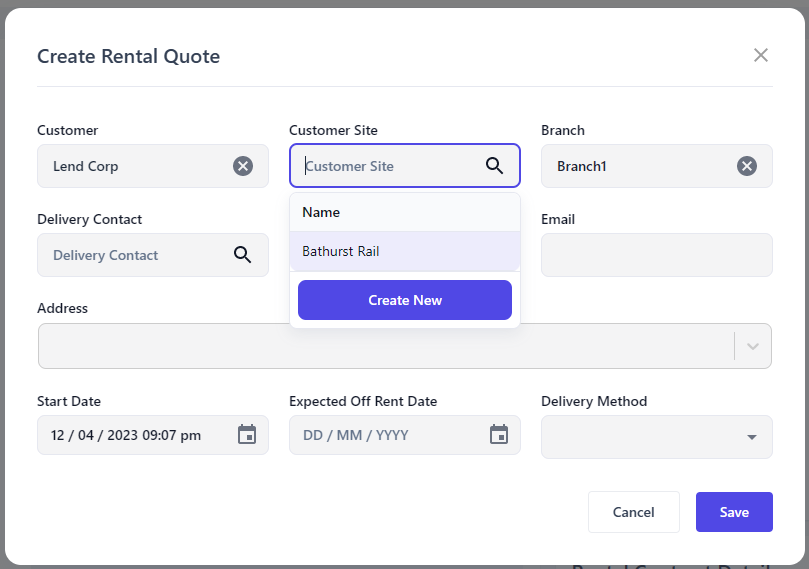The image size is (809, 569).
Task: Click the Name column header in dropdown
Action: click(x=321, y=212)
